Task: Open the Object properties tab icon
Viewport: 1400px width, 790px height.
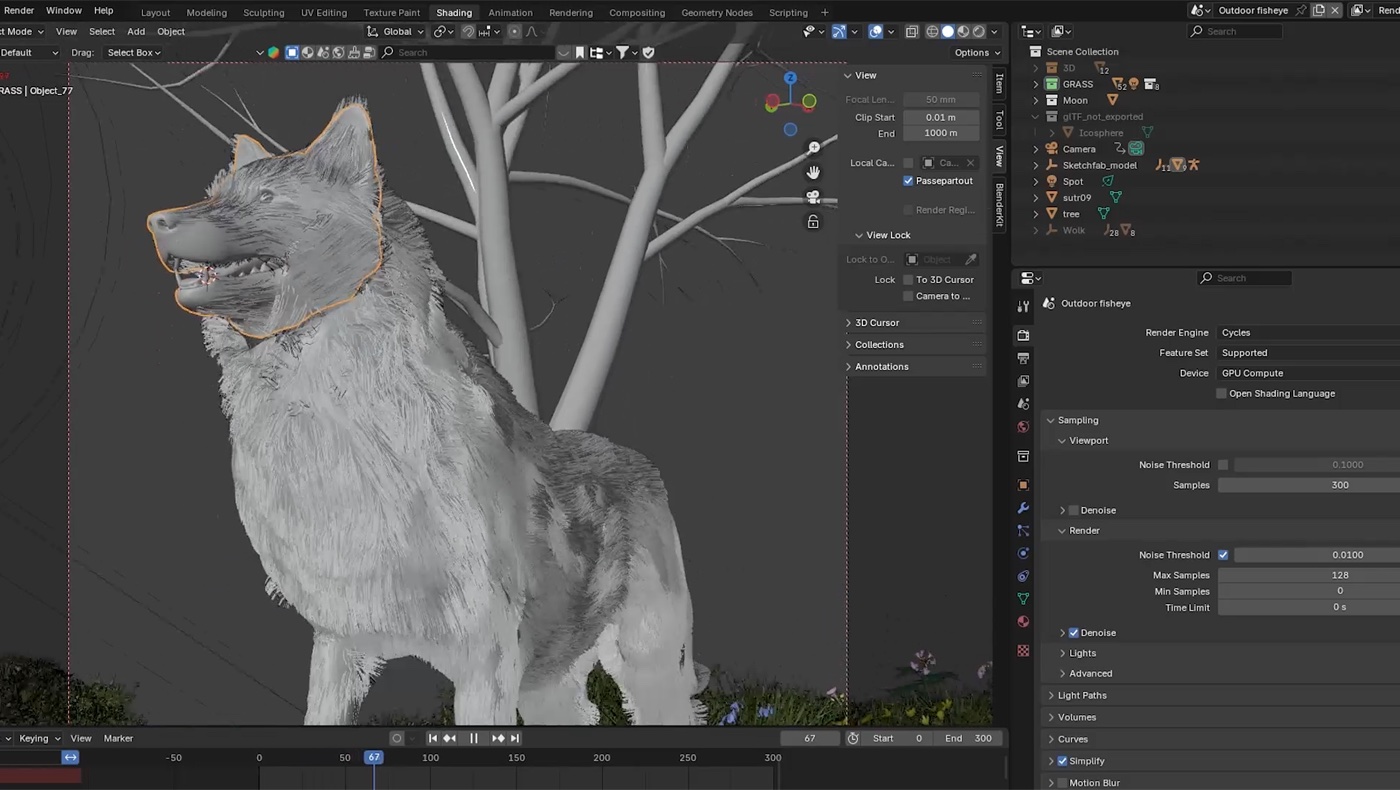Action: [x=1023, y=485]
